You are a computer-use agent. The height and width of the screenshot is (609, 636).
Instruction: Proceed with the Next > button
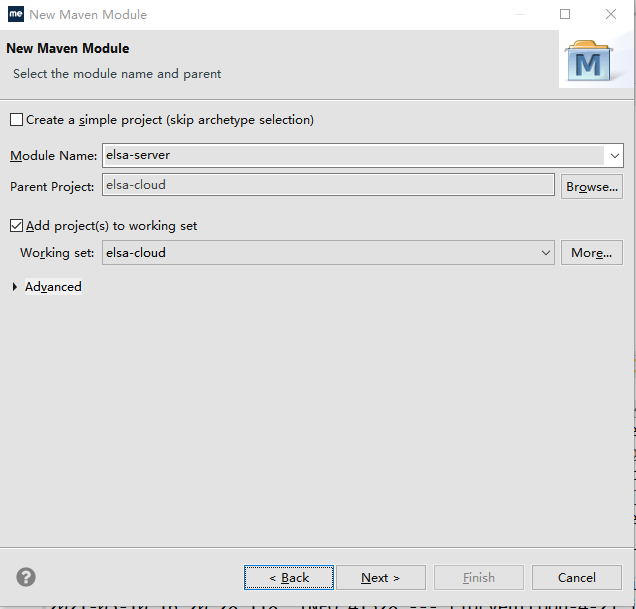pyautogui.click(x=381, y=577)
